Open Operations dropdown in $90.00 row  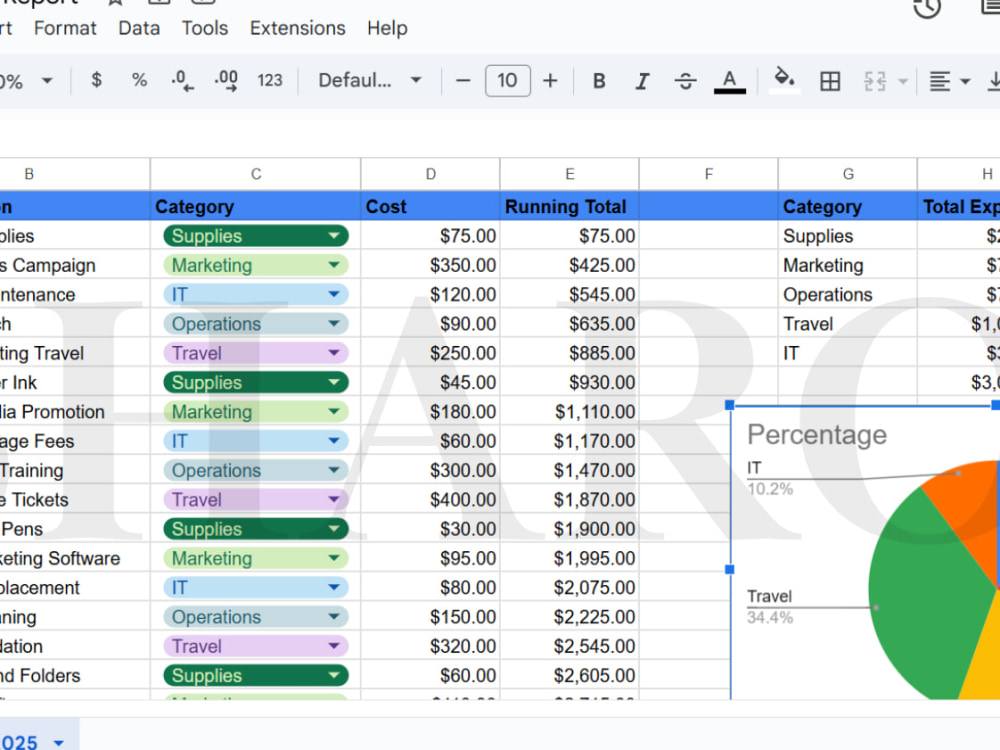[x=334, y=324]
